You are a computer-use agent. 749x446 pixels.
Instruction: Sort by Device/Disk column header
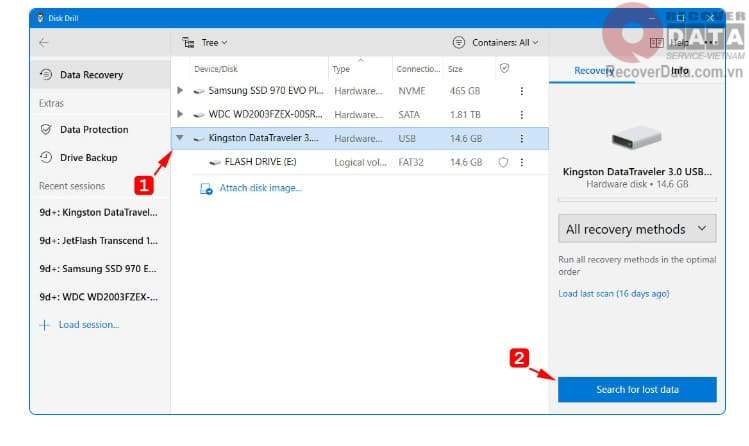pos(215,69)
